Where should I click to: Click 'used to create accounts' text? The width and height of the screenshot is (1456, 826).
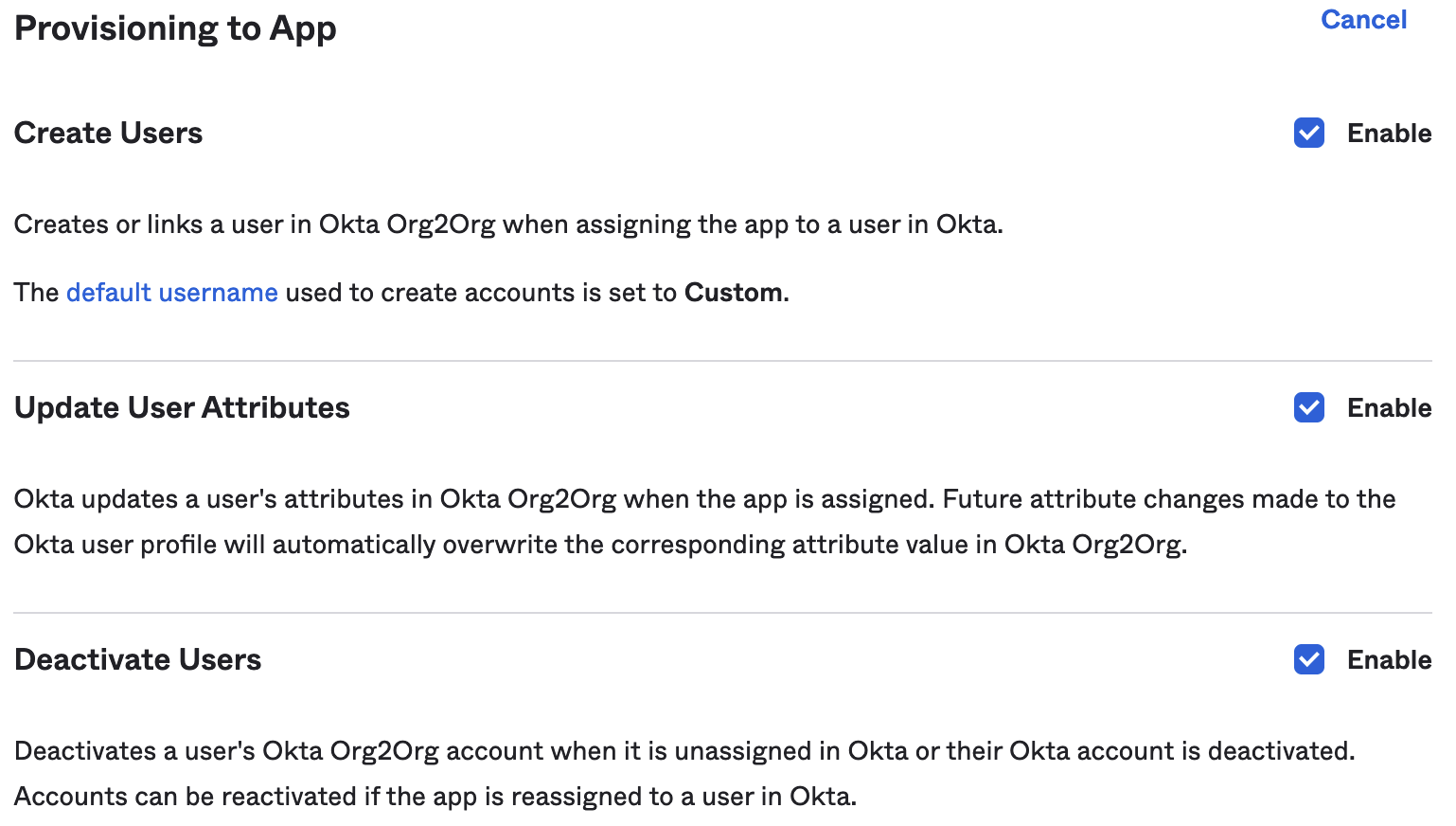click(431, 293)
